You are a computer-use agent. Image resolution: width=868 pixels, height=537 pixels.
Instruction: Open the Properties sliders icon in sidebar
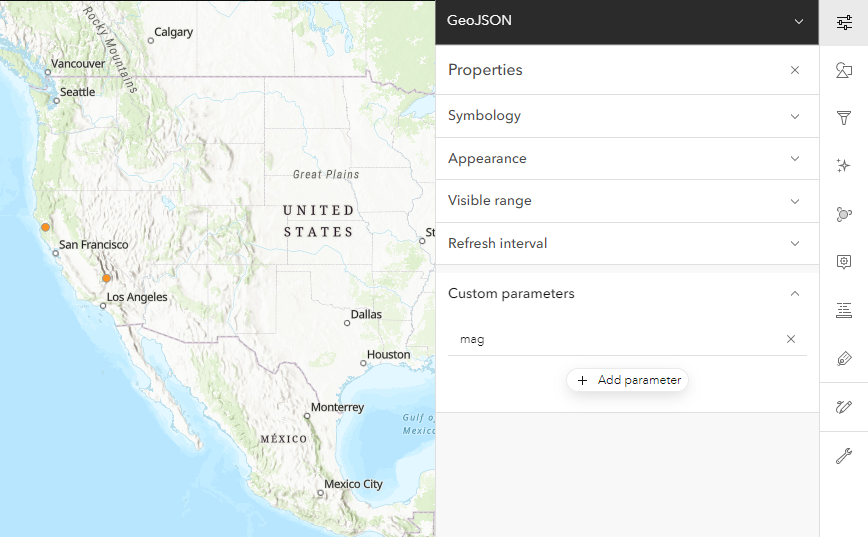point(844,23)
